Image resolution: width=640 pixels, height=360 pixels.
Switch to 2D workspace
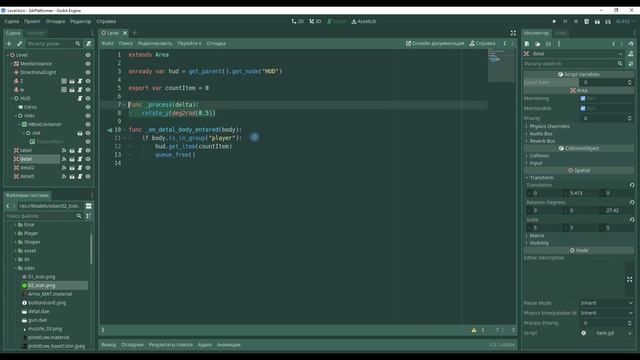[x=298, y=21]
